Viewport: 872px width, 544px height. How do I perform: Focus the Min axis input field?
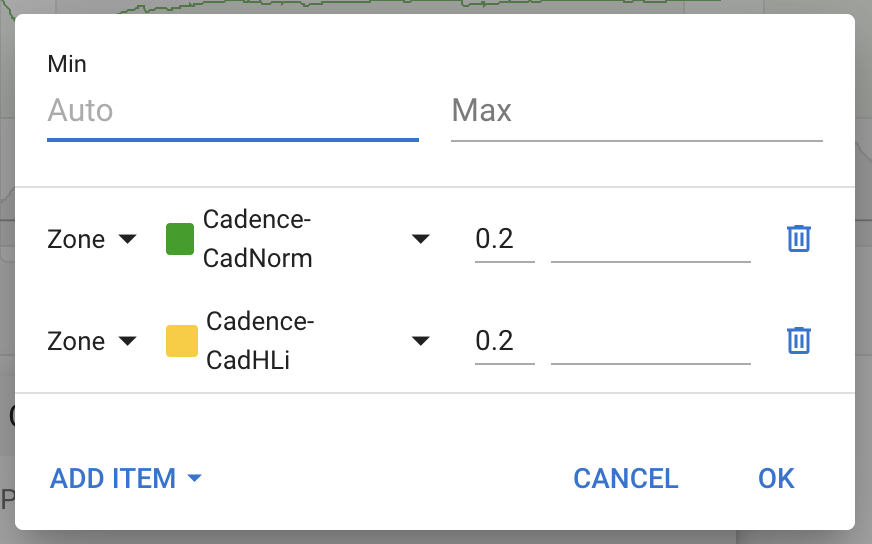(x=232, y=110)
